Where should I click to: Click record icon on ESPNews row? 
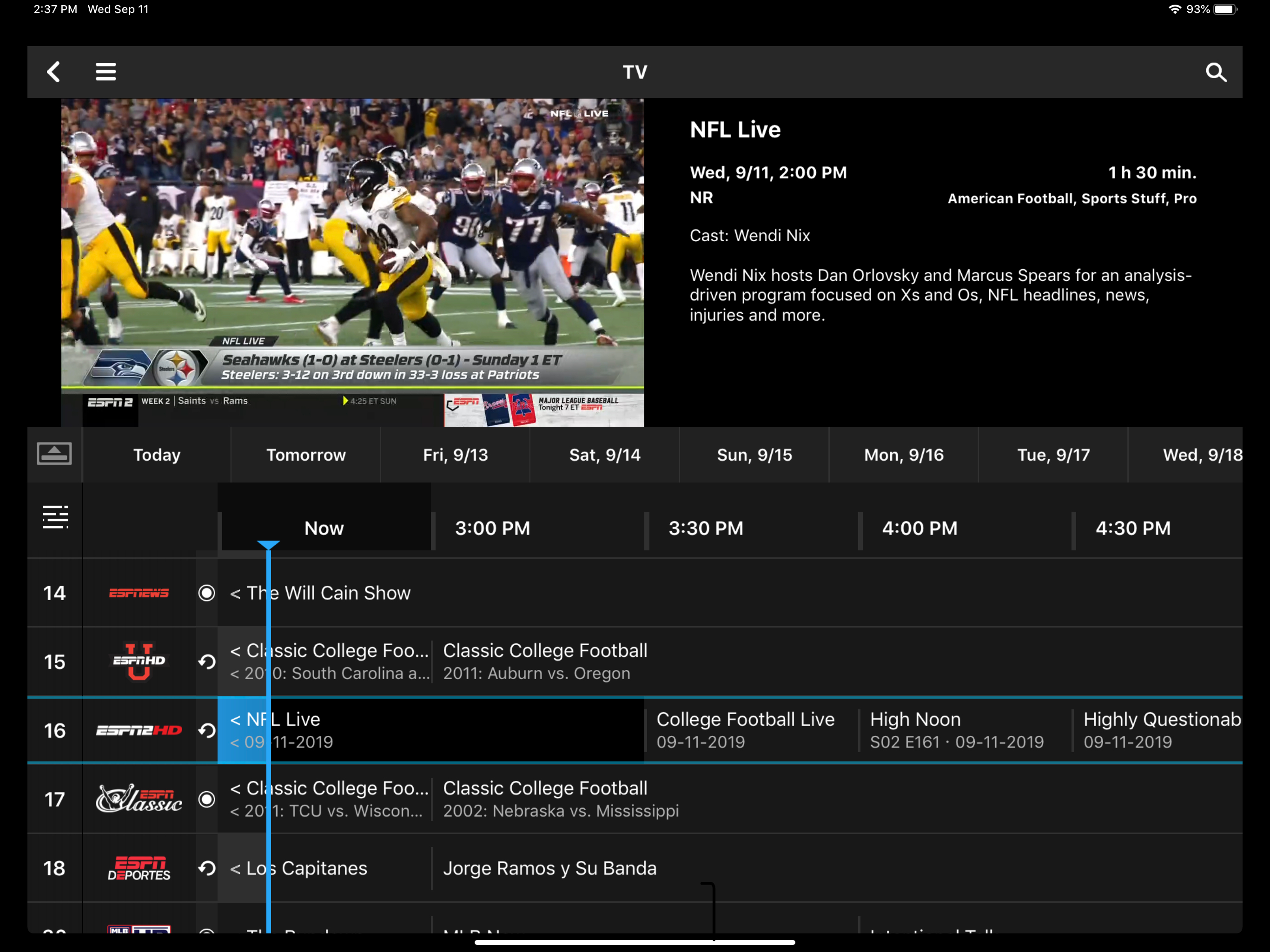[207, 593]
